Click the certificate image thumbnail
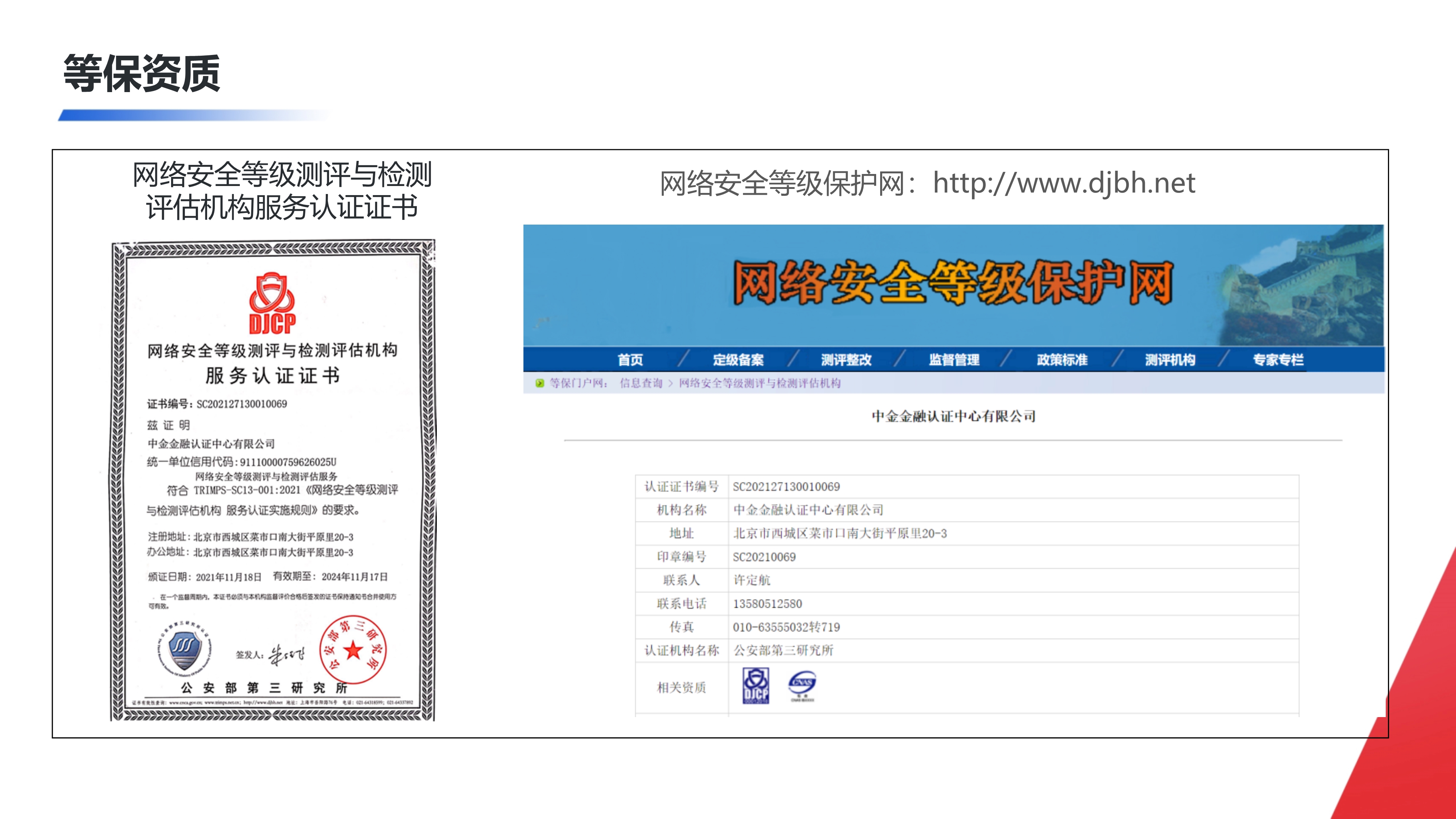The image size is (1456, 819). [x=273, y=480]
